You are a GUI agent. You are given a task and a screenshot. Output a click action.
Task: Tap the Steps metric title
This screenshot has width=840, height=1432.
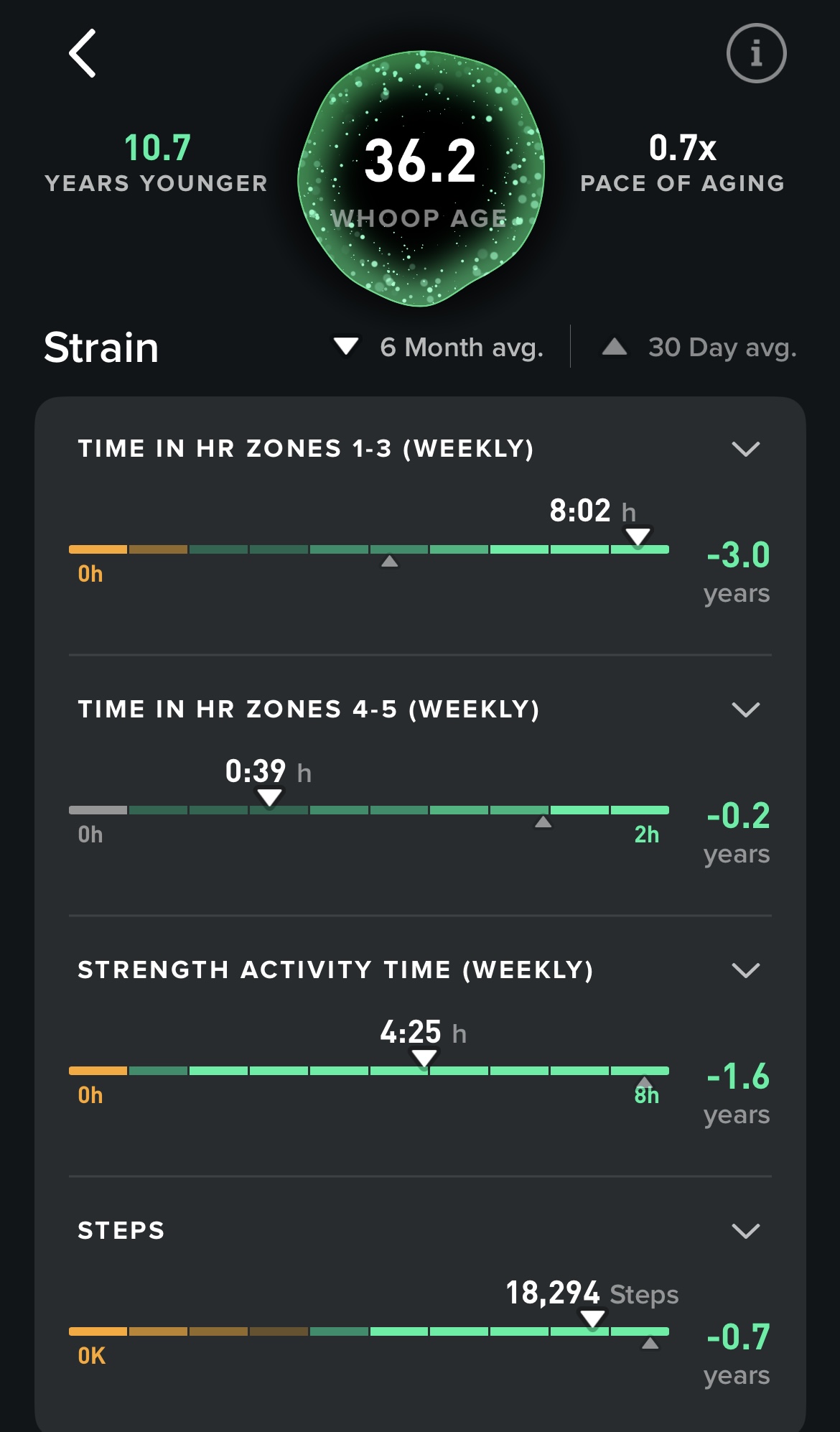[x=121, y=1231]
